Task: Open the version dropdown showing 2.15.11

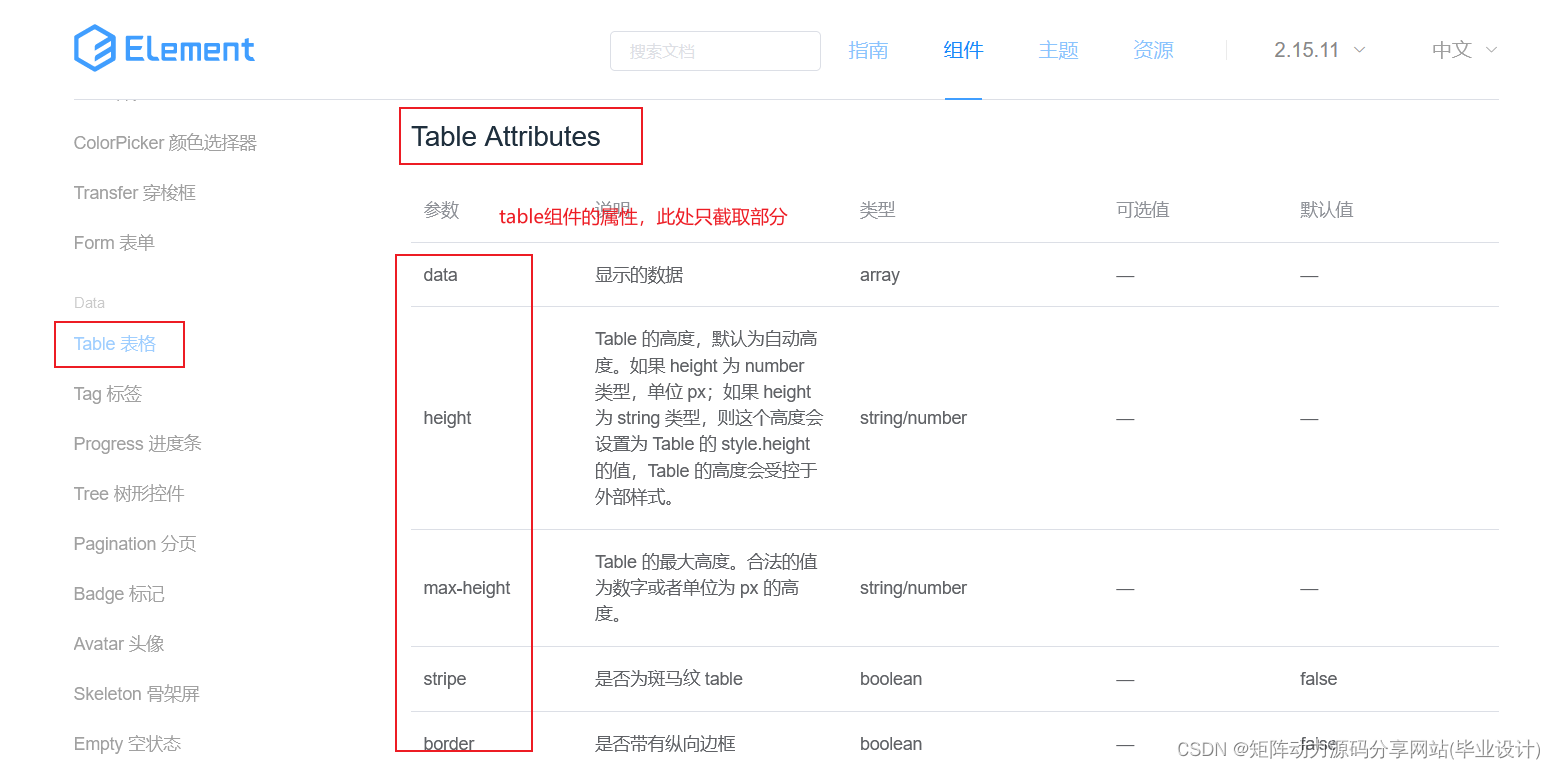Action: [1308, 50]
